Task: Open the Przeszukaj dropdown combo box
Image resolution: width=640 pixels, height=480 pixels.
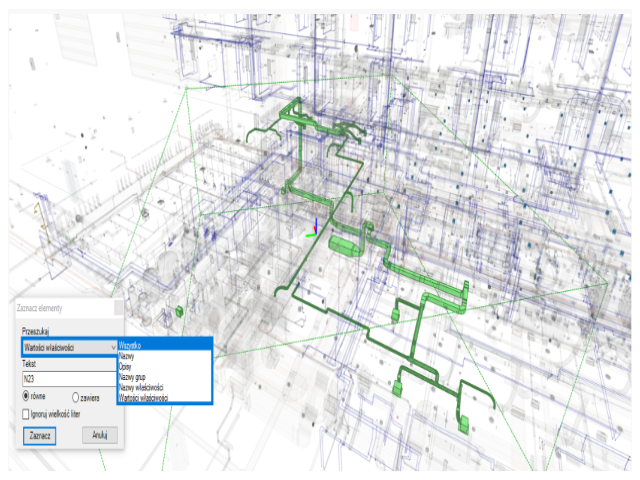Action: 65,346
